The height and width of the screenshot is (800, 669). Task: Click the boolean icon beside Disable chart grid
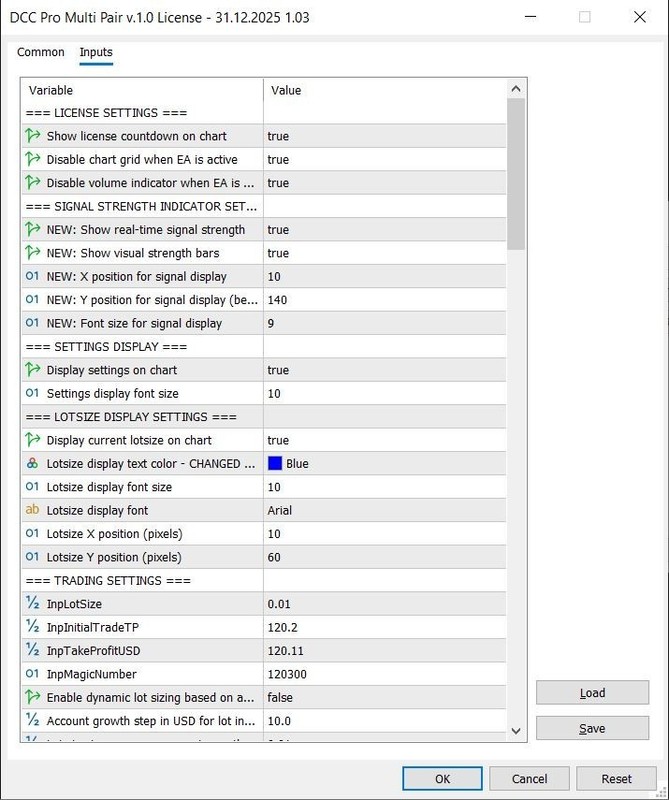point(33,159)
